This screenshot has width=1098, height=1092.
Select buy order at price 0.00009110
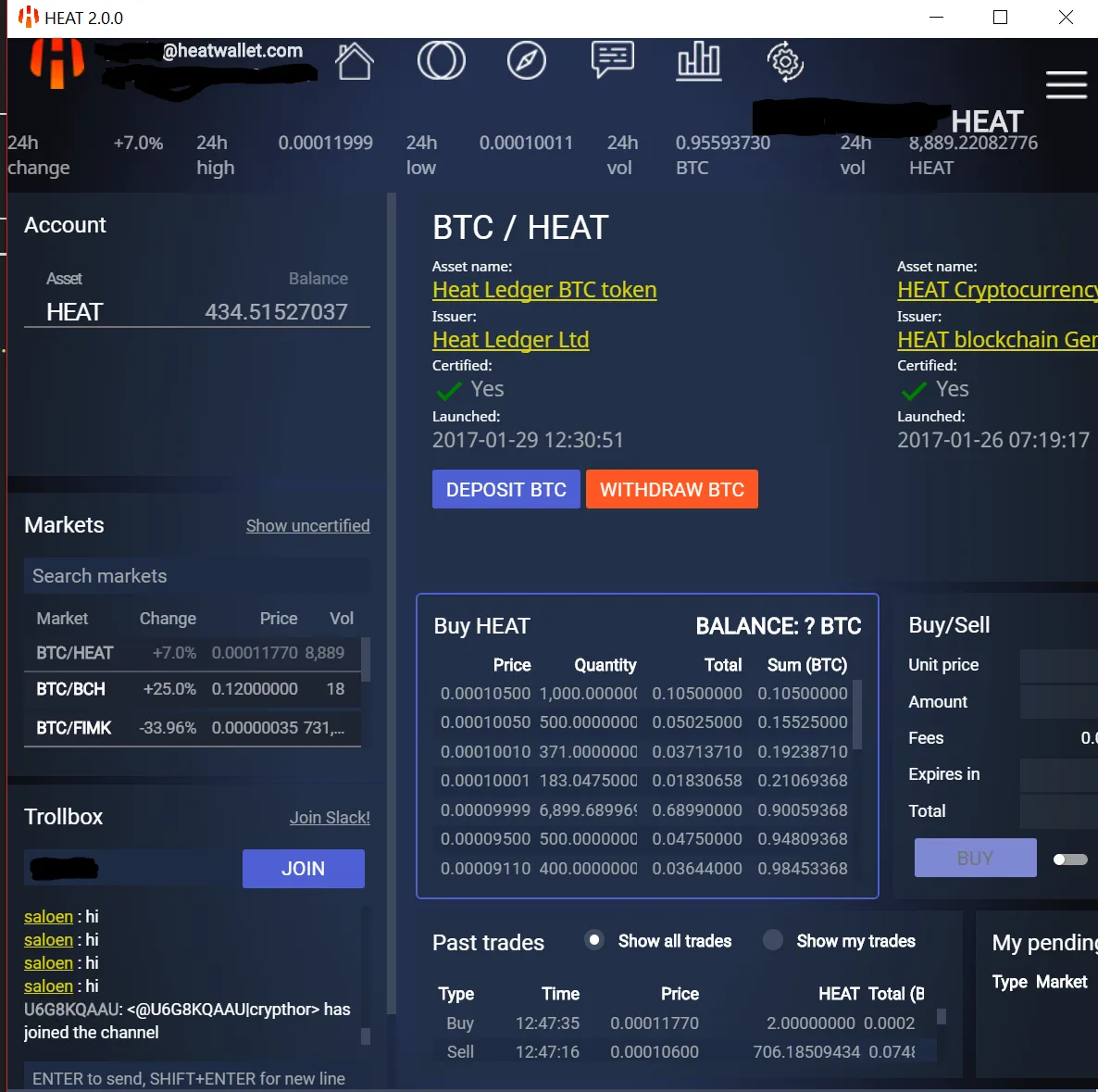643,869
